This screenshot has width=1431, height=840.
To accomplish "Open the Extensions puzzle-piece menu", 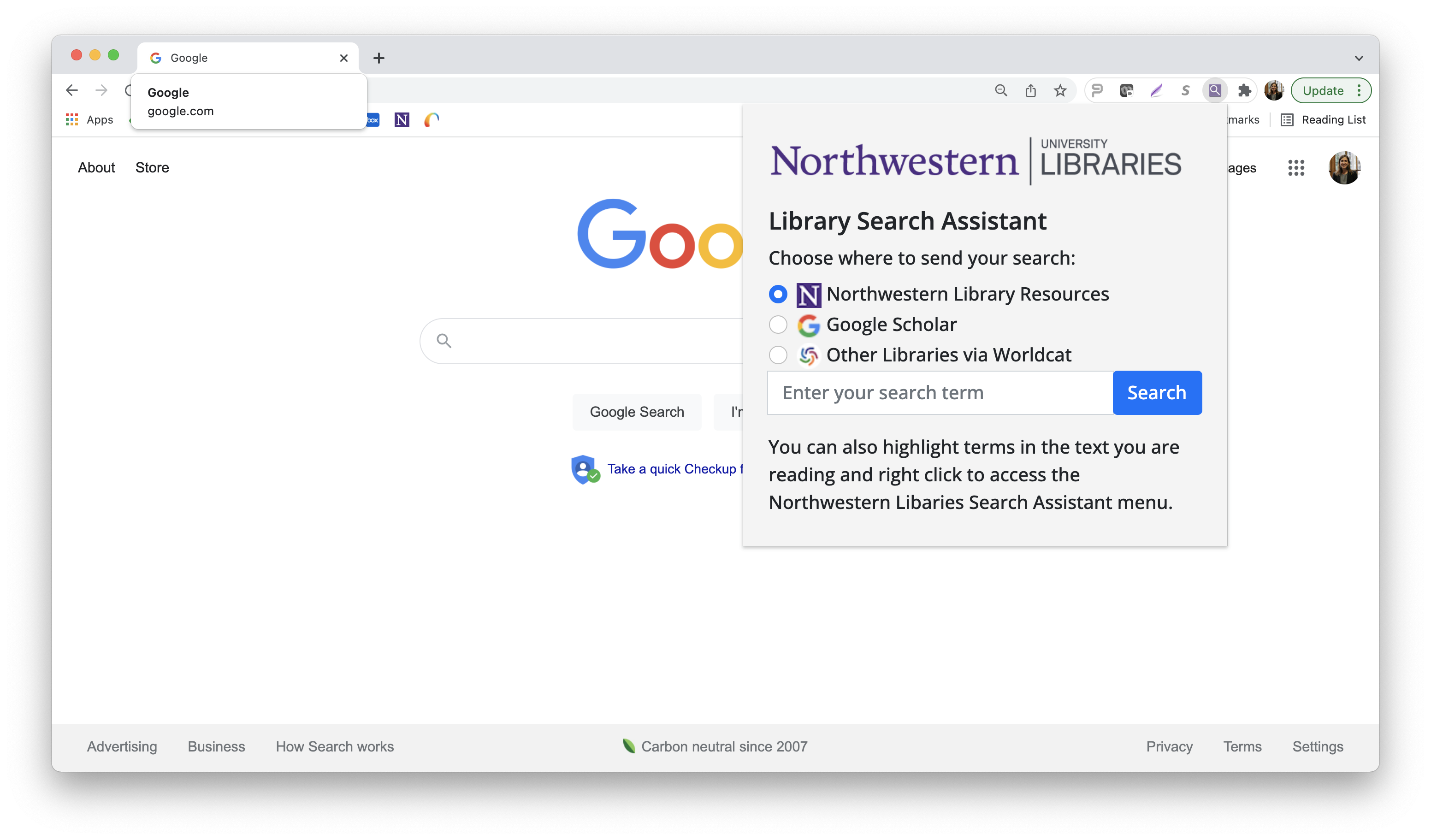I will pyautogui.click(x=1244, y=90).
